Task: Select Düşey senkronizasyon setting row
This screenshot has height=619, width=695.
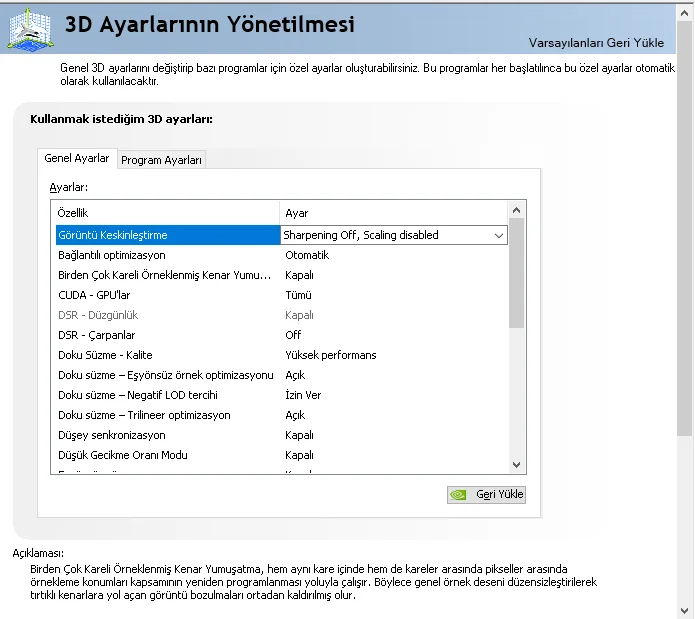Action: (112, 435)
